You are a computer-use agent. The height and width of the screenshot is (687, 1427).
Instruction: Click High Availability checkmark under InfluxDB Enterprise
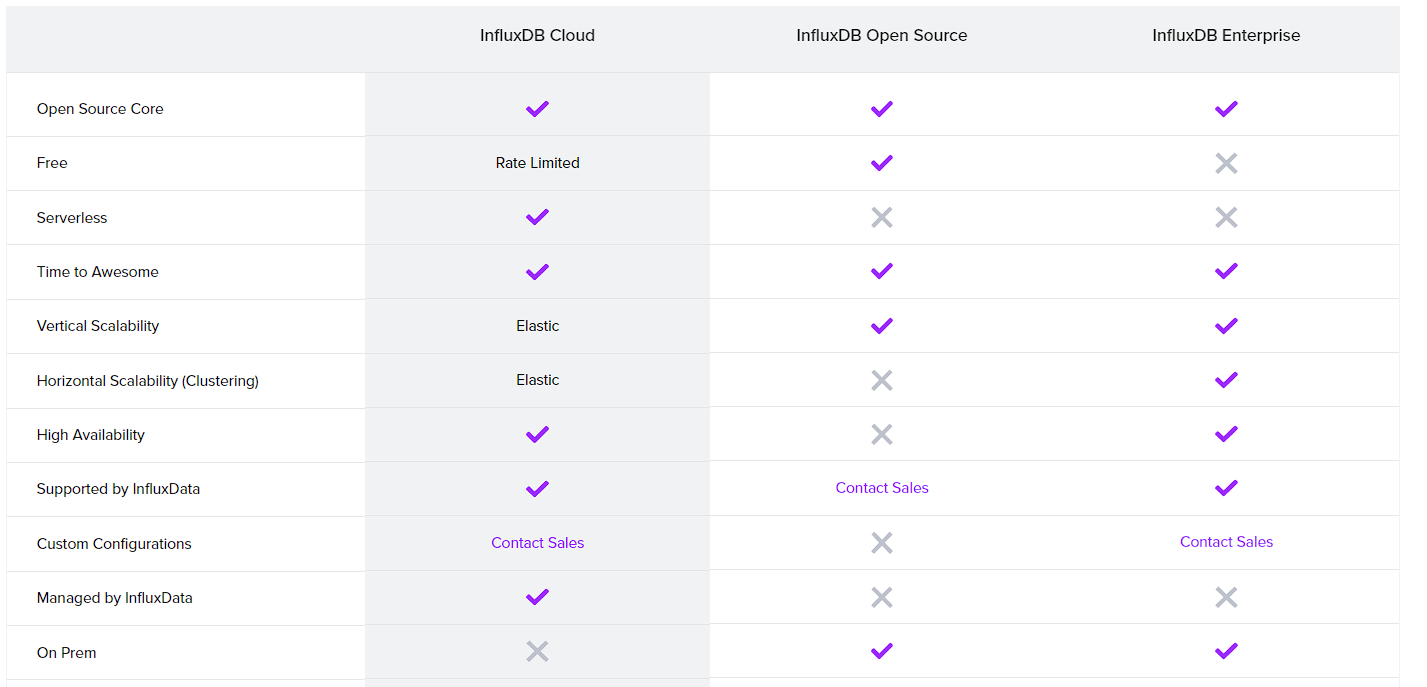(x=1226, y=434)
